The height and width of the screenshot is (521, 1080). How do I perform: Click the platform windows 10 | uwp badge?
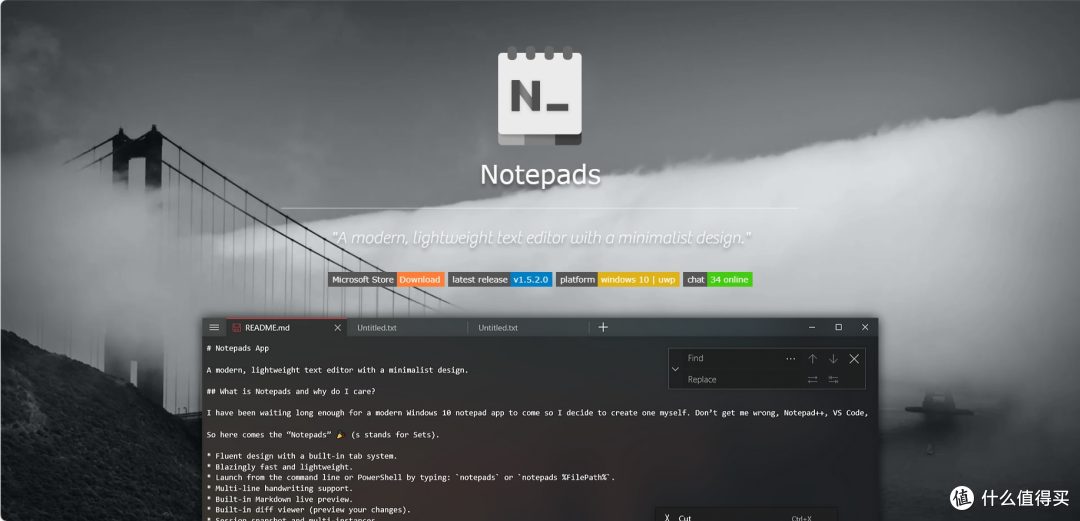pos(618,280)
